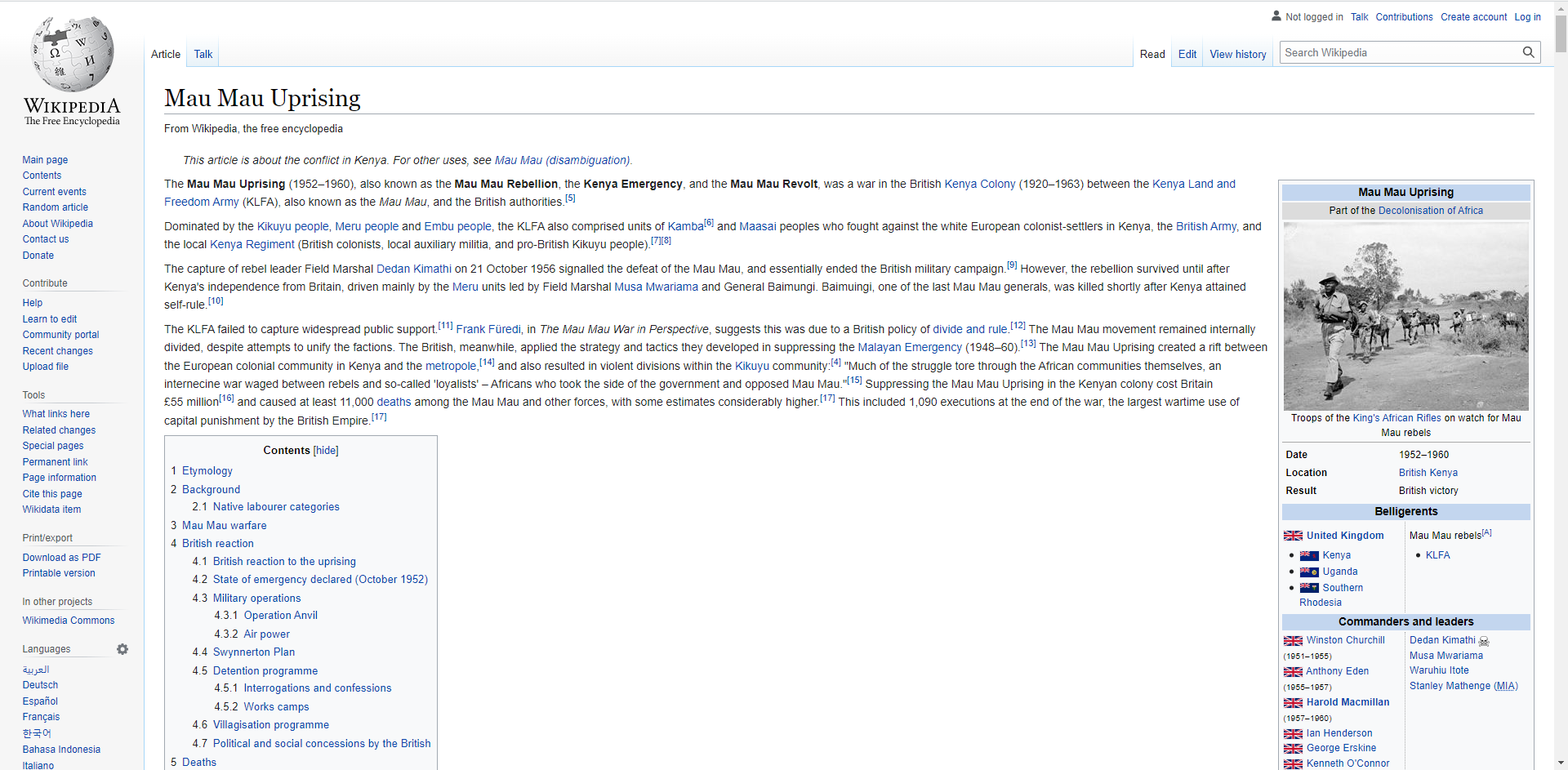This screenshot has height=770, width=1568.
Task: Open British Kenya location link
Action: (1428, 473)
